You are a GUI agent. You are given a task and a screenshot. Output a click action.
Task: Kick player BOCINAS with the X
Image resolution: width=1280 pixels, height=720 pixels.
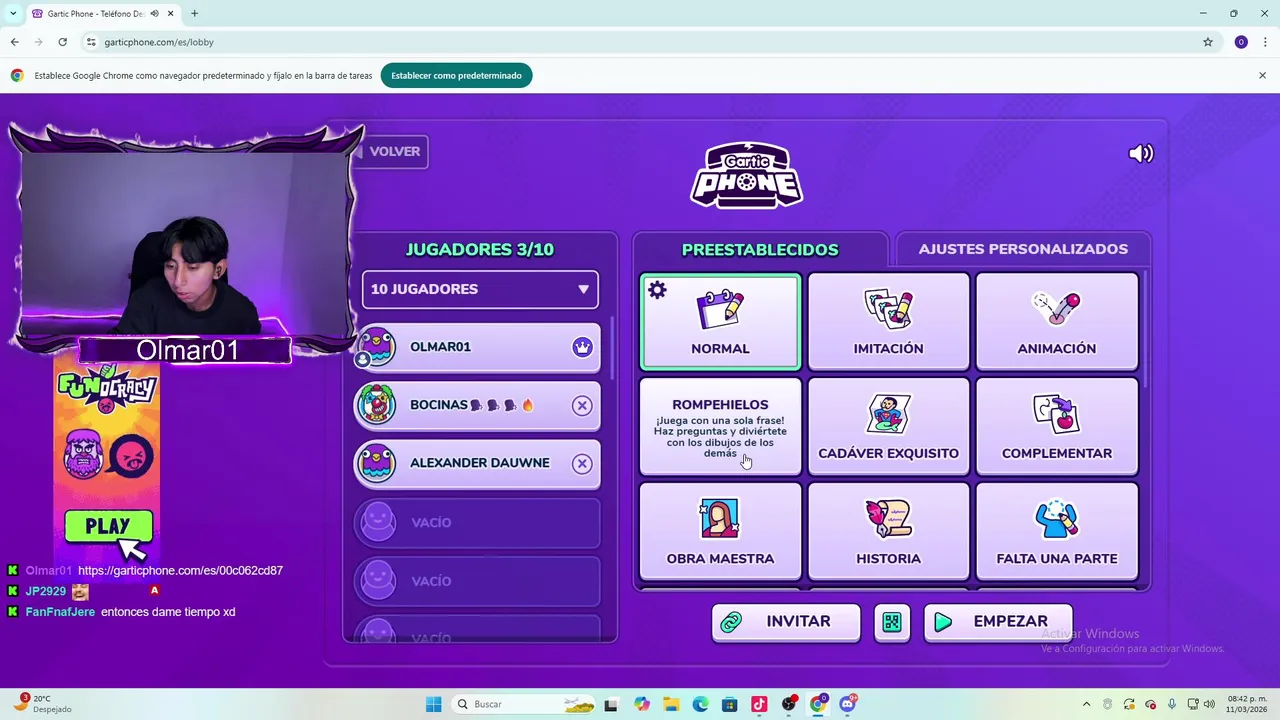(582, 405)
